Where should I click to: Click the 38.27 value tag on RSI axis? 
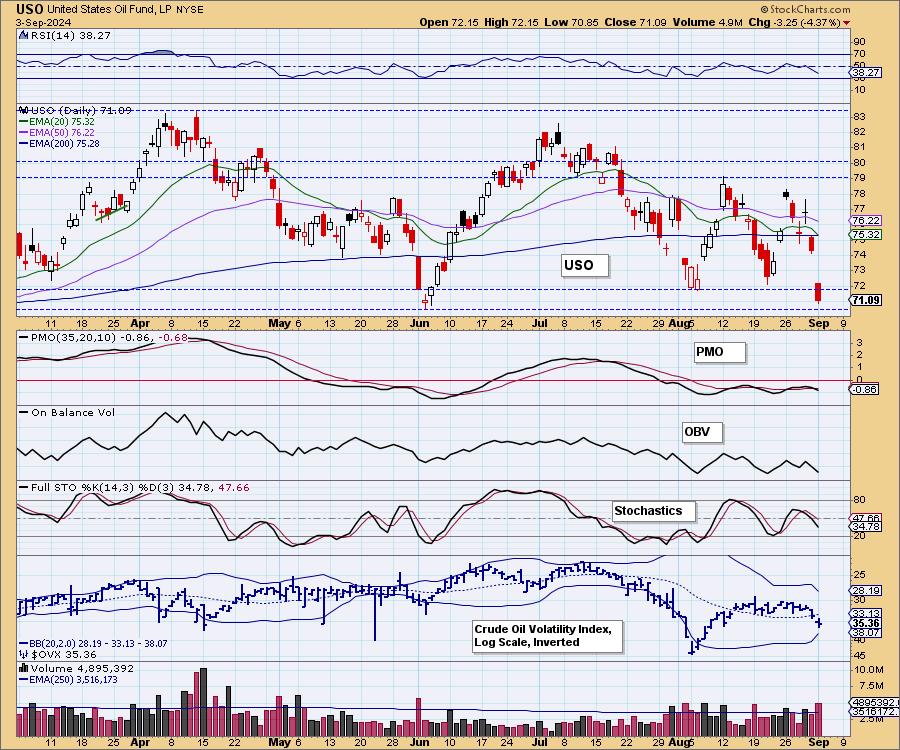pos(866,73)
